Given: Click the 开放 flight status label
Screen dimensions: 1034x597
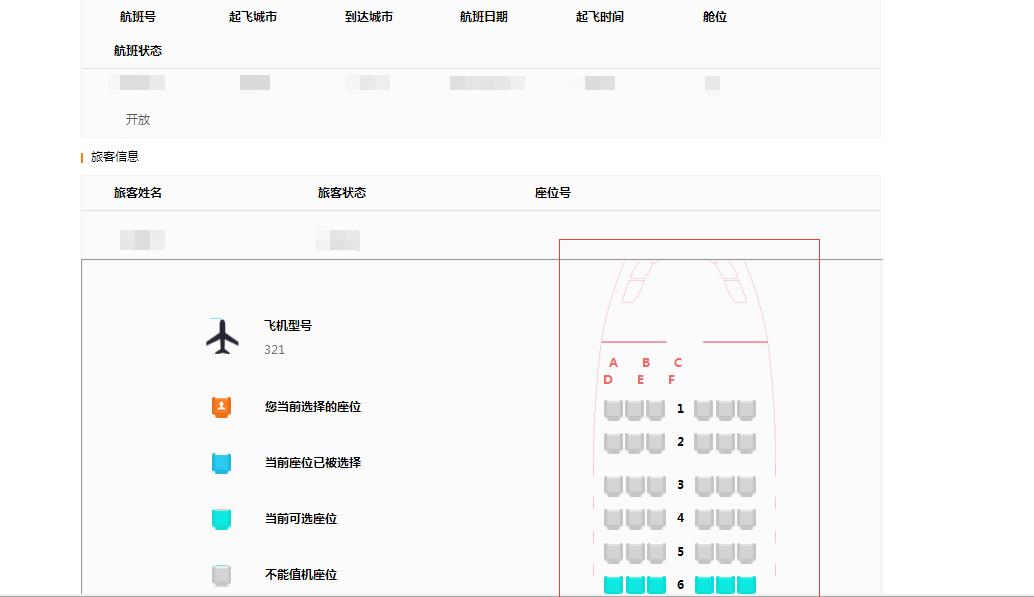Looking at the screenshot, I should point(138,119).
